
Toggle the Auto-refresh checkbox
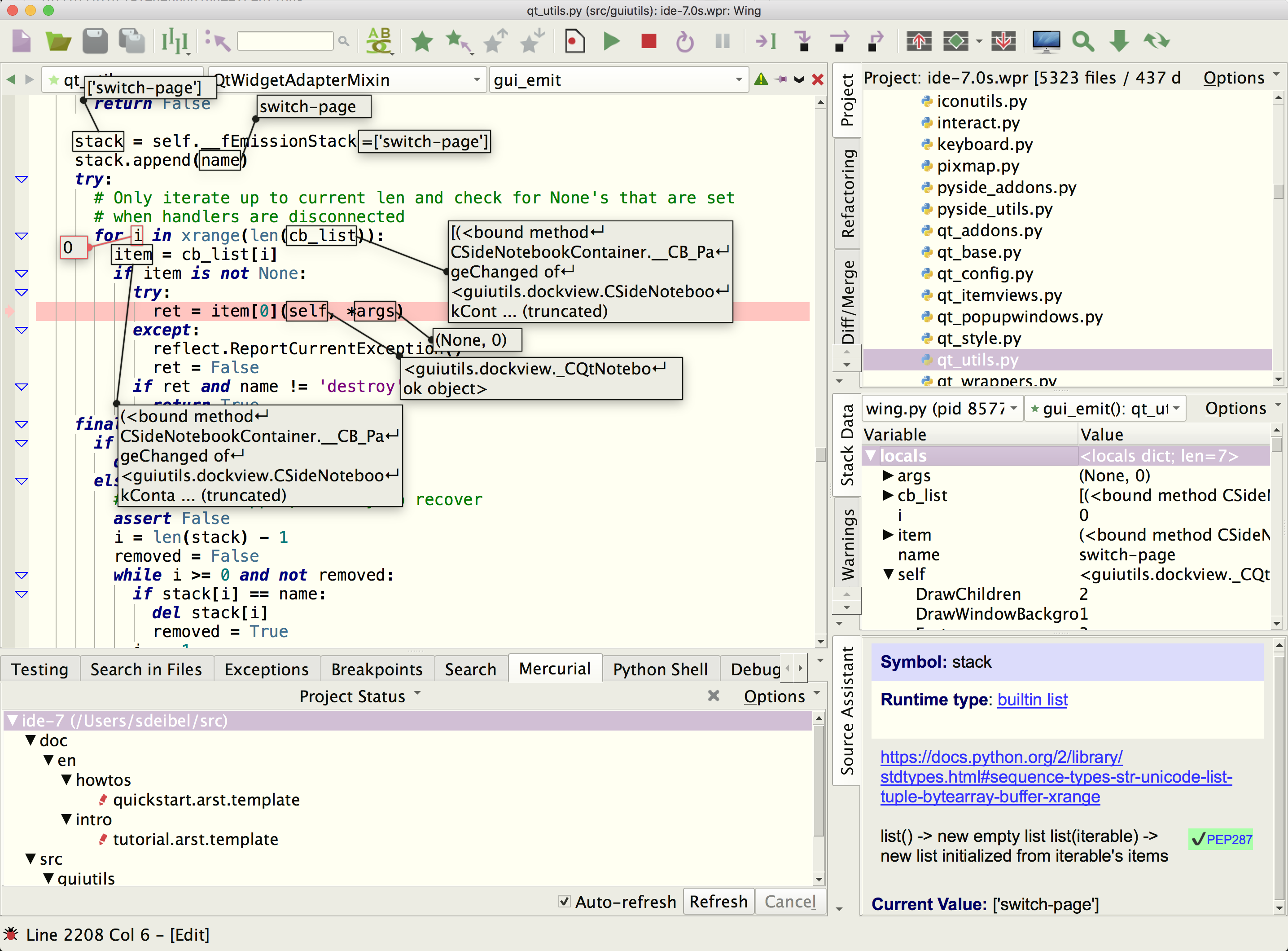(x=563, y=901)
